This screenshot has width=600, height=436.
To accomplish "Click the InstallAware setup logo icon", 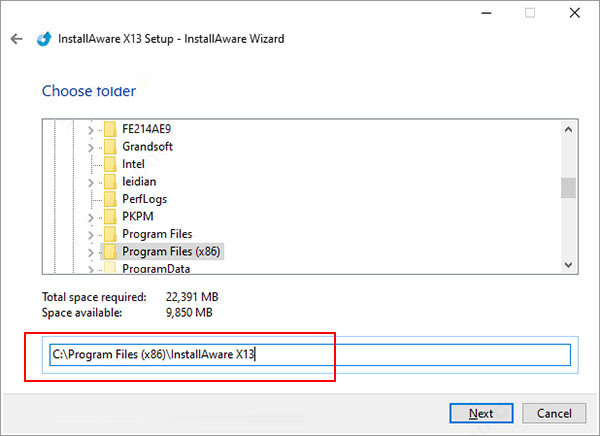I will click(x=44, y=39).
